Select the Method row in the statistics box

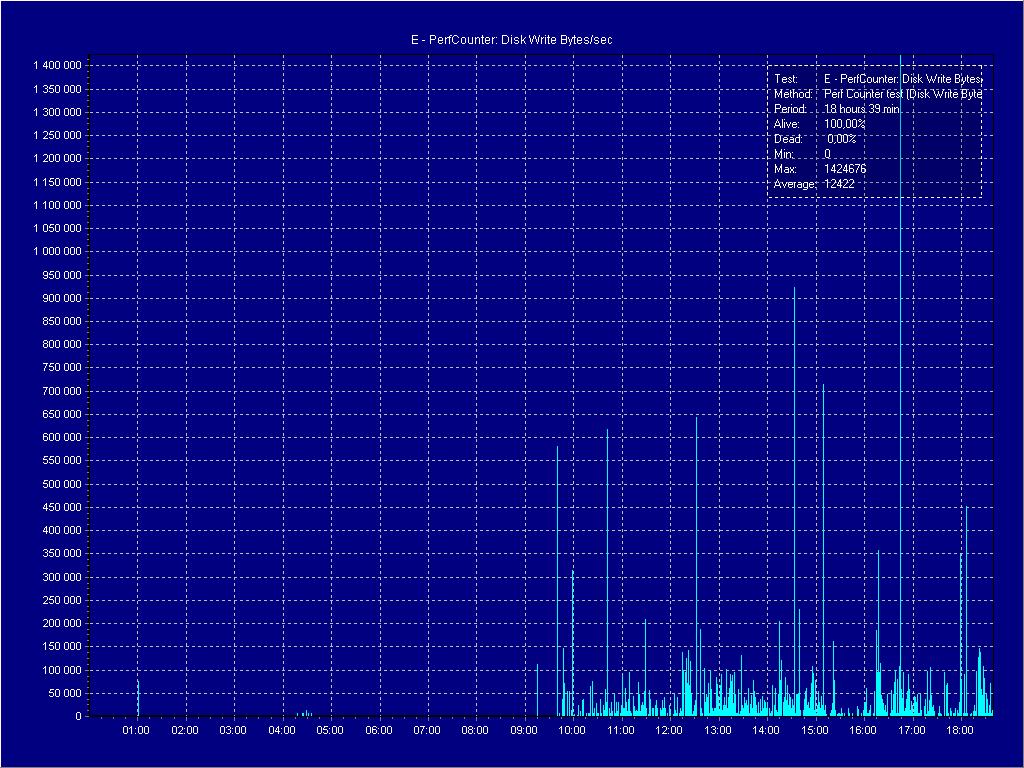(877, 93)
